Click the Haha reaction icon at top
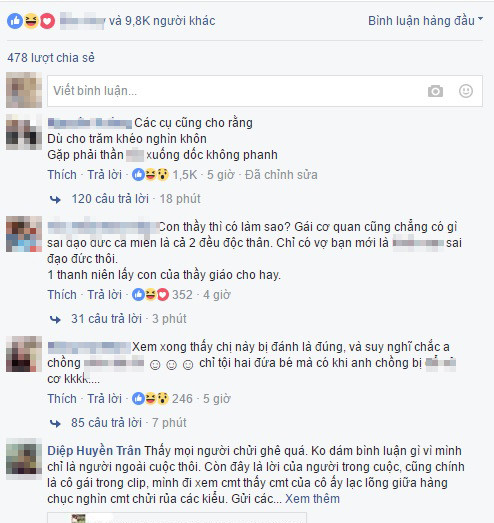 point(31,21)
